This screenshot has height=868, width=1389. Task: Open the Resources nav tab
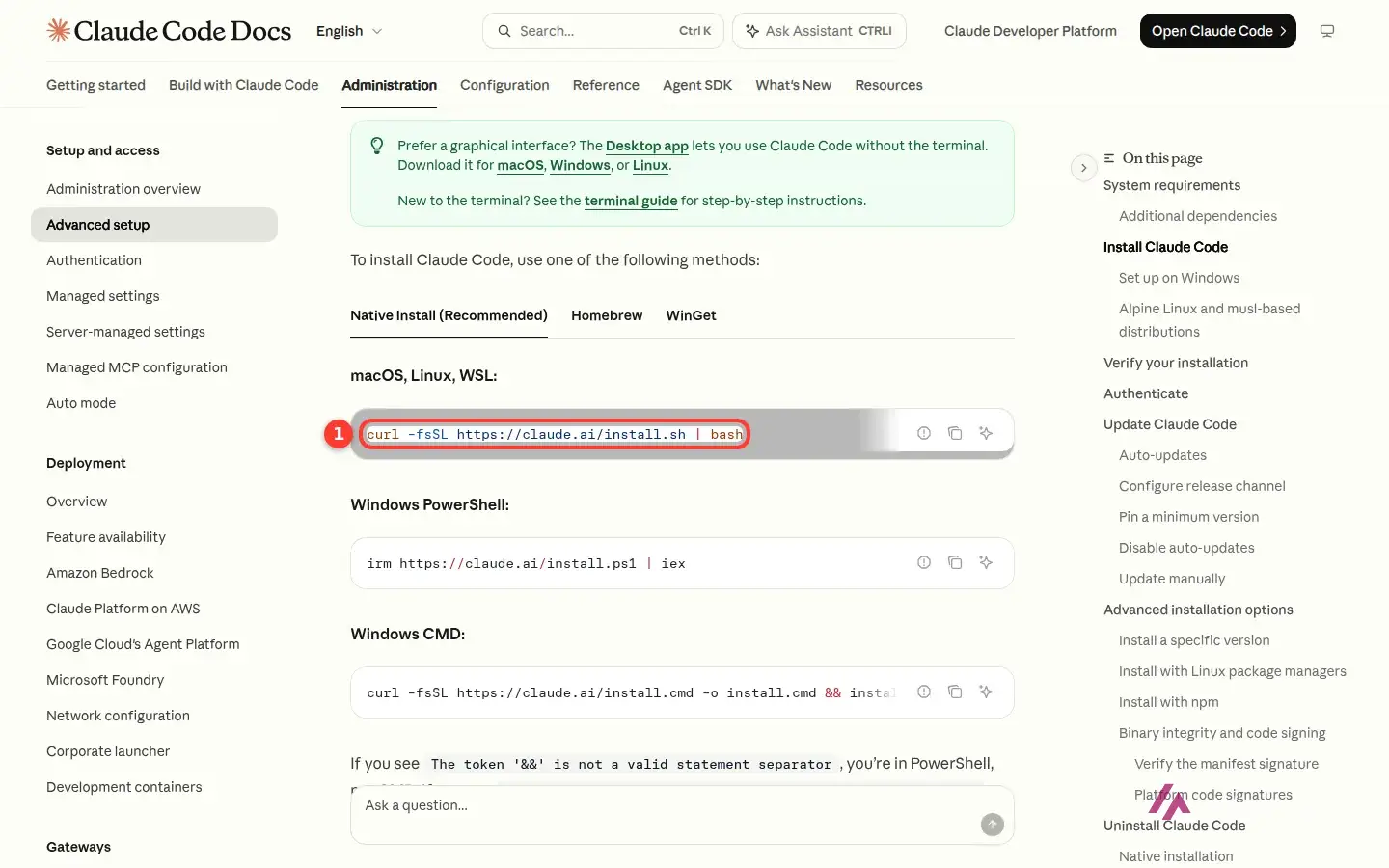(888, 85)
